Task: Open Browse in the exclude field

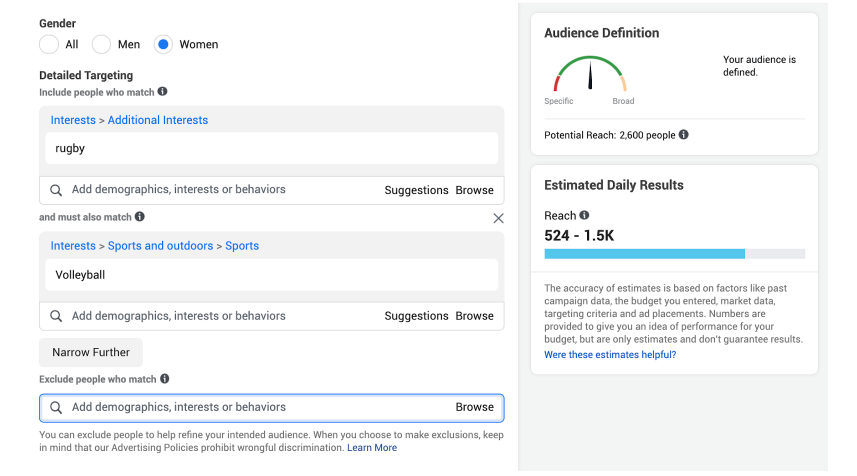Action: click(x=474, y=407)
